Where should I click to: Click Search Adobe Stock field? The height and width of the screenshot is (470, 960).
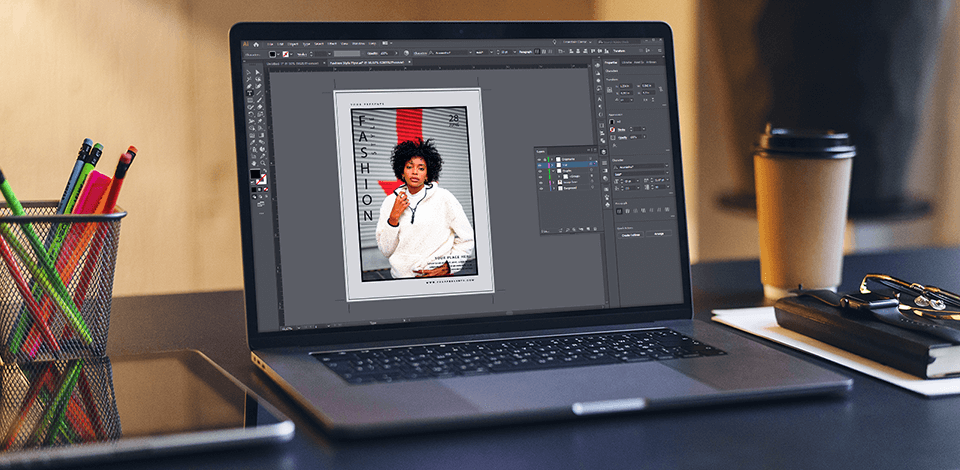[620, 42]
